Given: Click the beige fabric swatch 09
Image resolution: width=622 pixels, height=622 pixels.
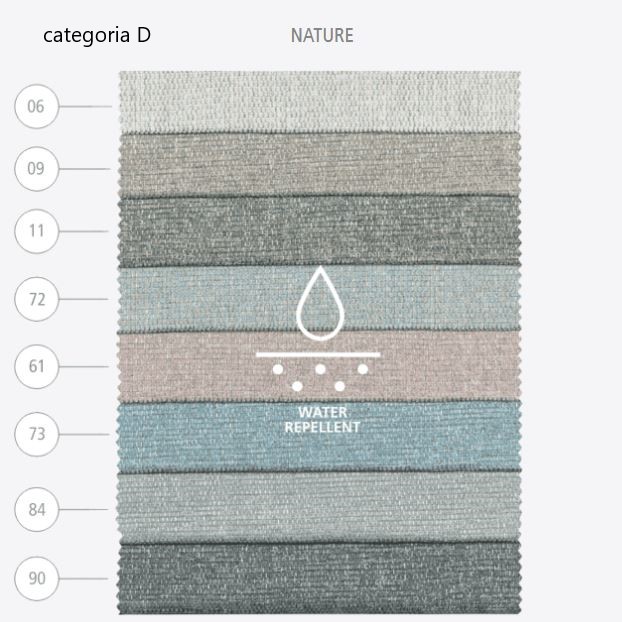Looking at the screenshot, I should (320, 165).
